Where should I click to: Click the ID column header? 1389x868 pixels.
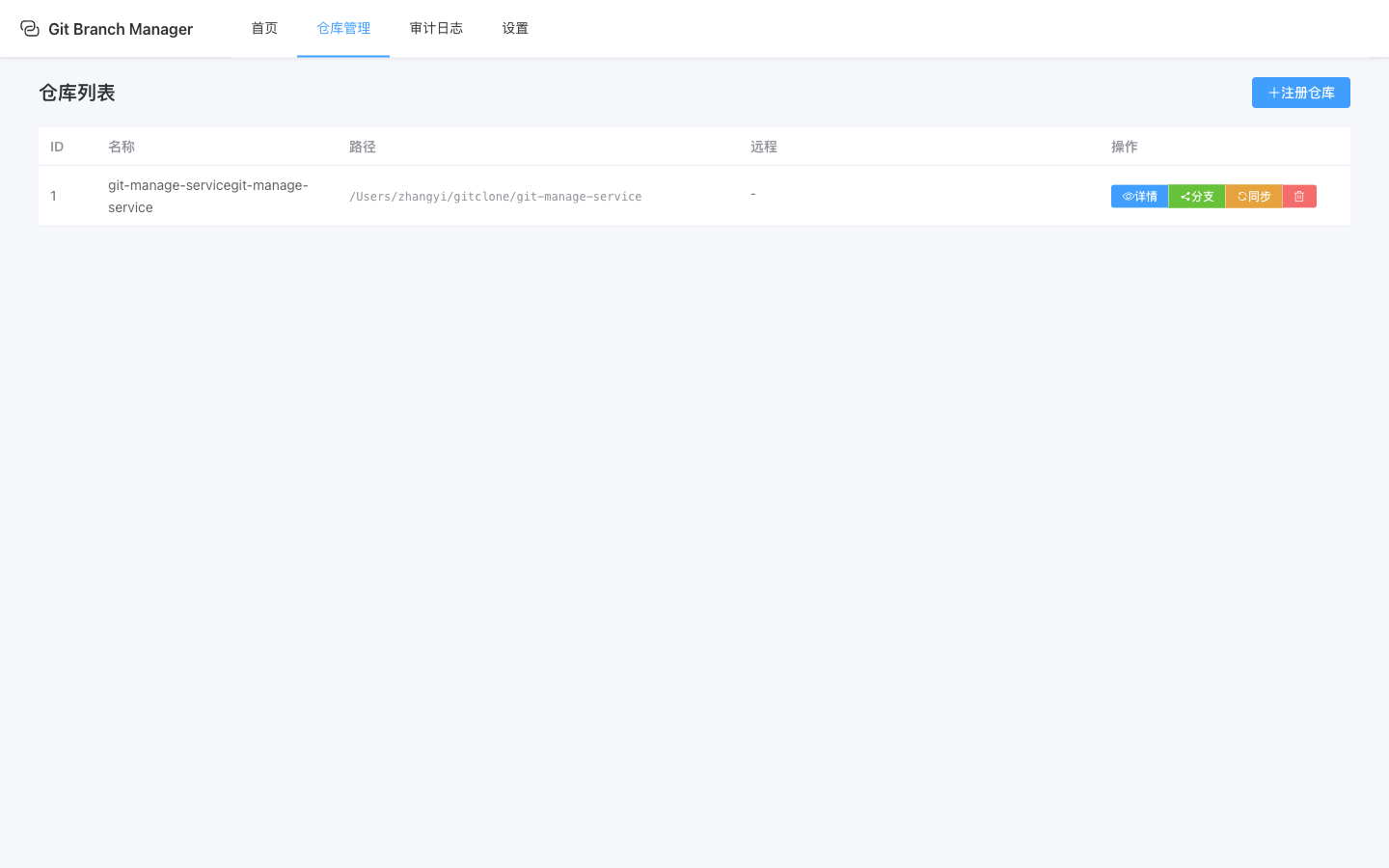56,146
